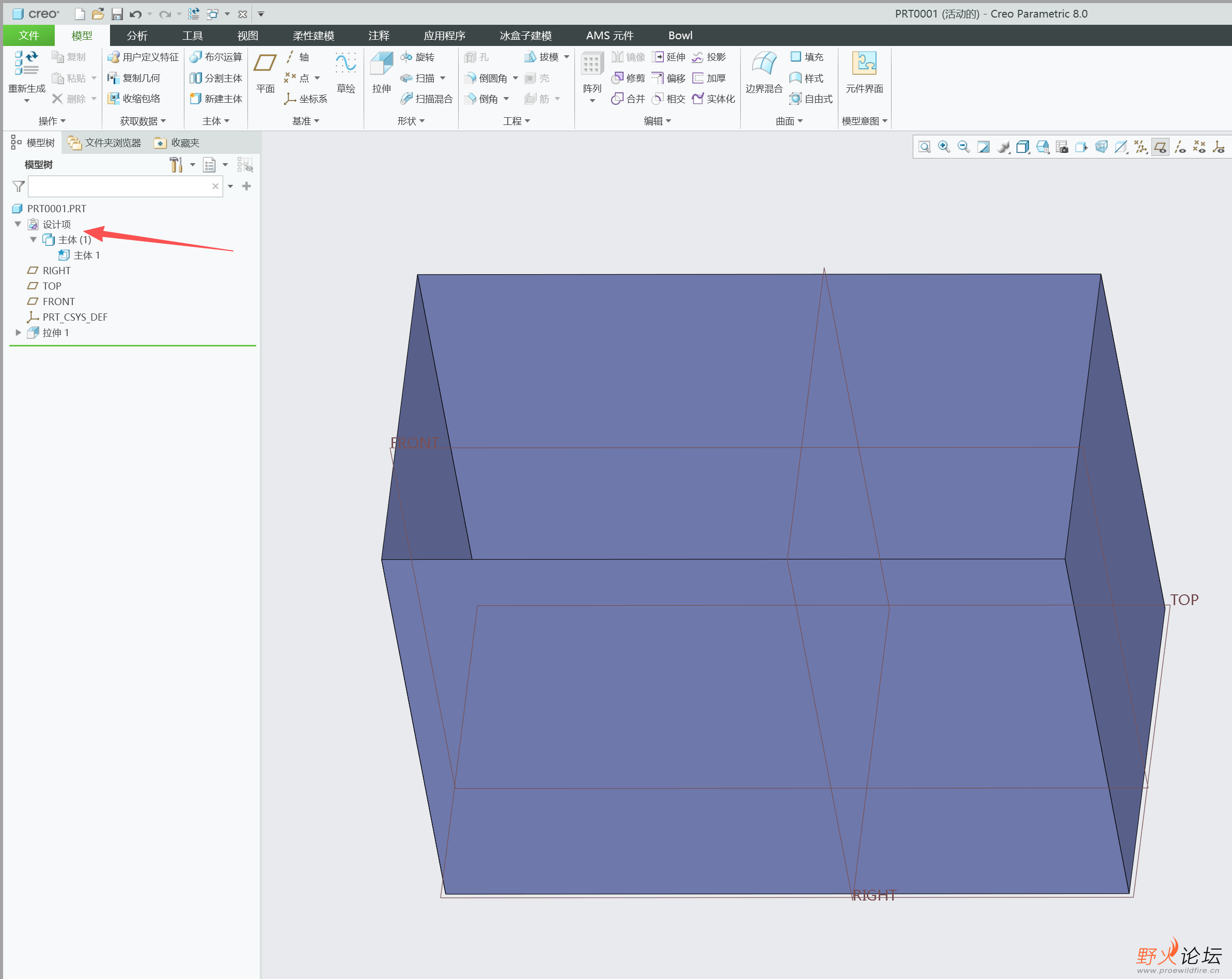Select the Sketch (草绘) tool
The width and height of the screenshot is (1232, 979).
coord(346,64)
